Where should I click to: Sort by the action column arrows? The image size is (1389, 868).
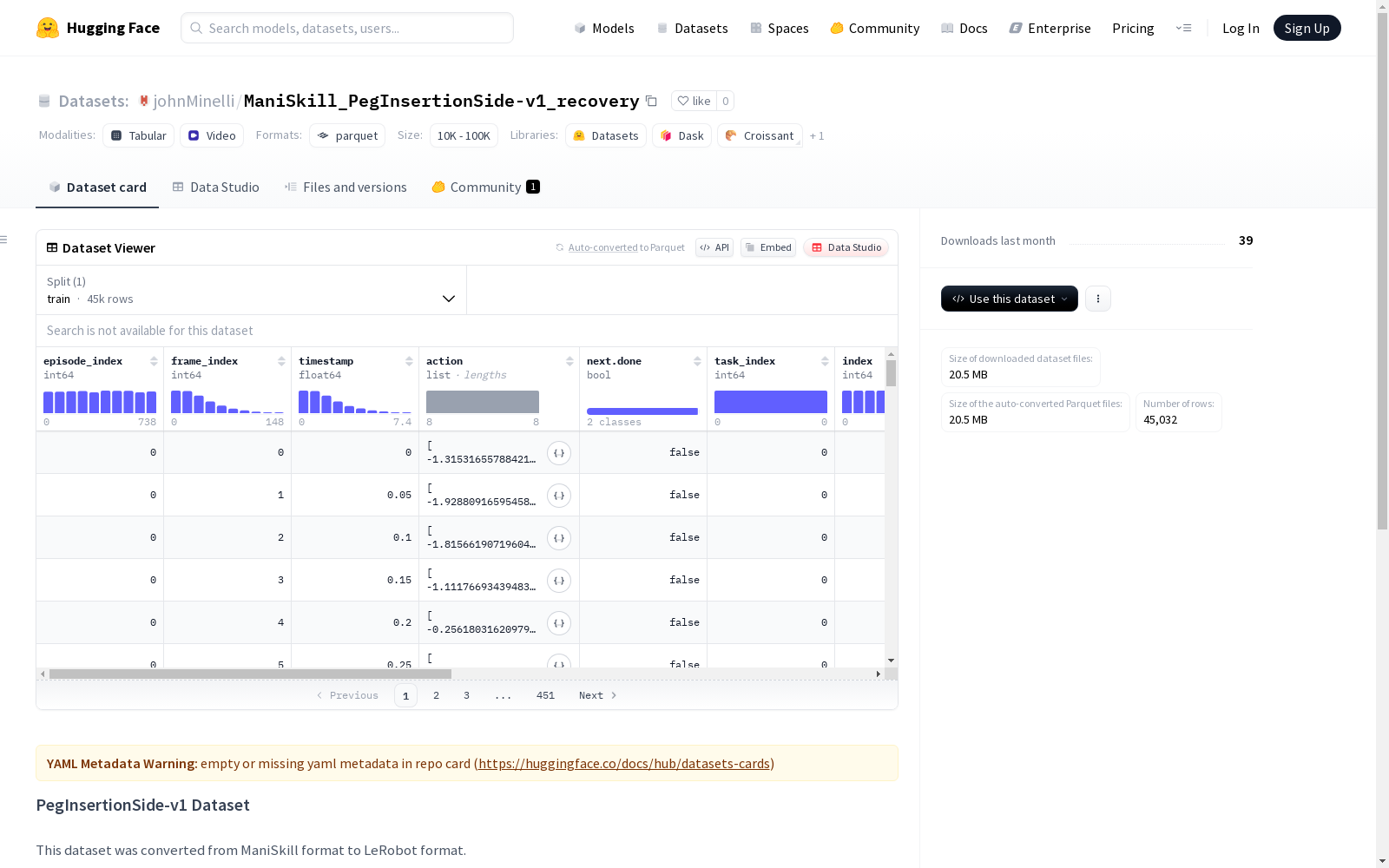(x=569, y=361)
